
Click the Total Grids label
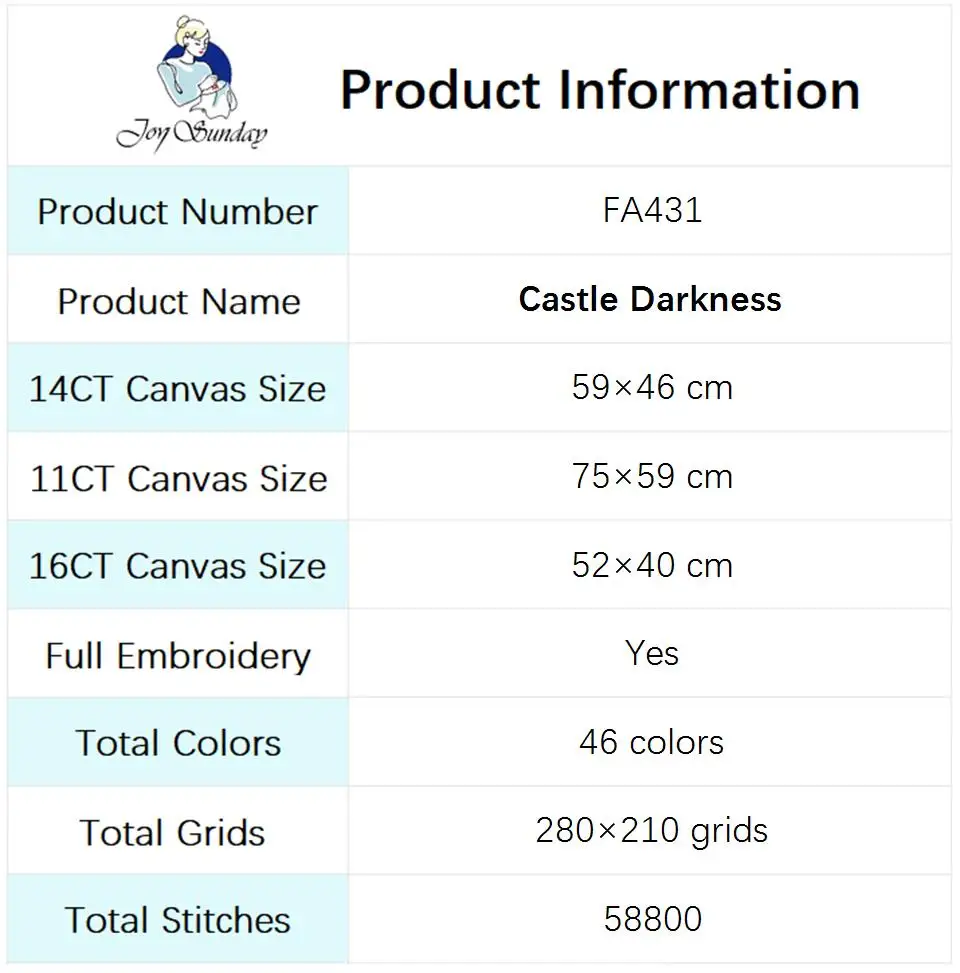point(173,832)
